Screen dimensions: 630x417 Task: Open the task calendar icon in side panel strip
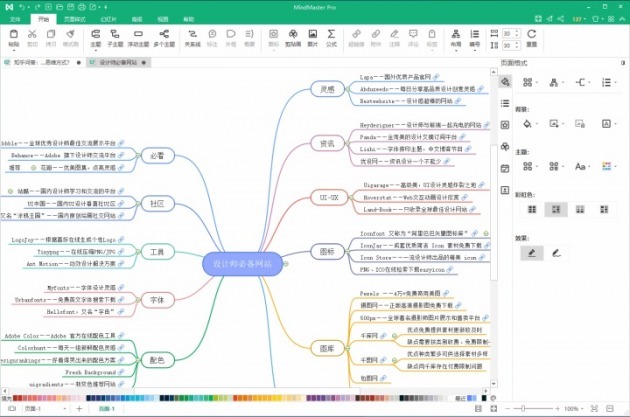click(505, 168)
